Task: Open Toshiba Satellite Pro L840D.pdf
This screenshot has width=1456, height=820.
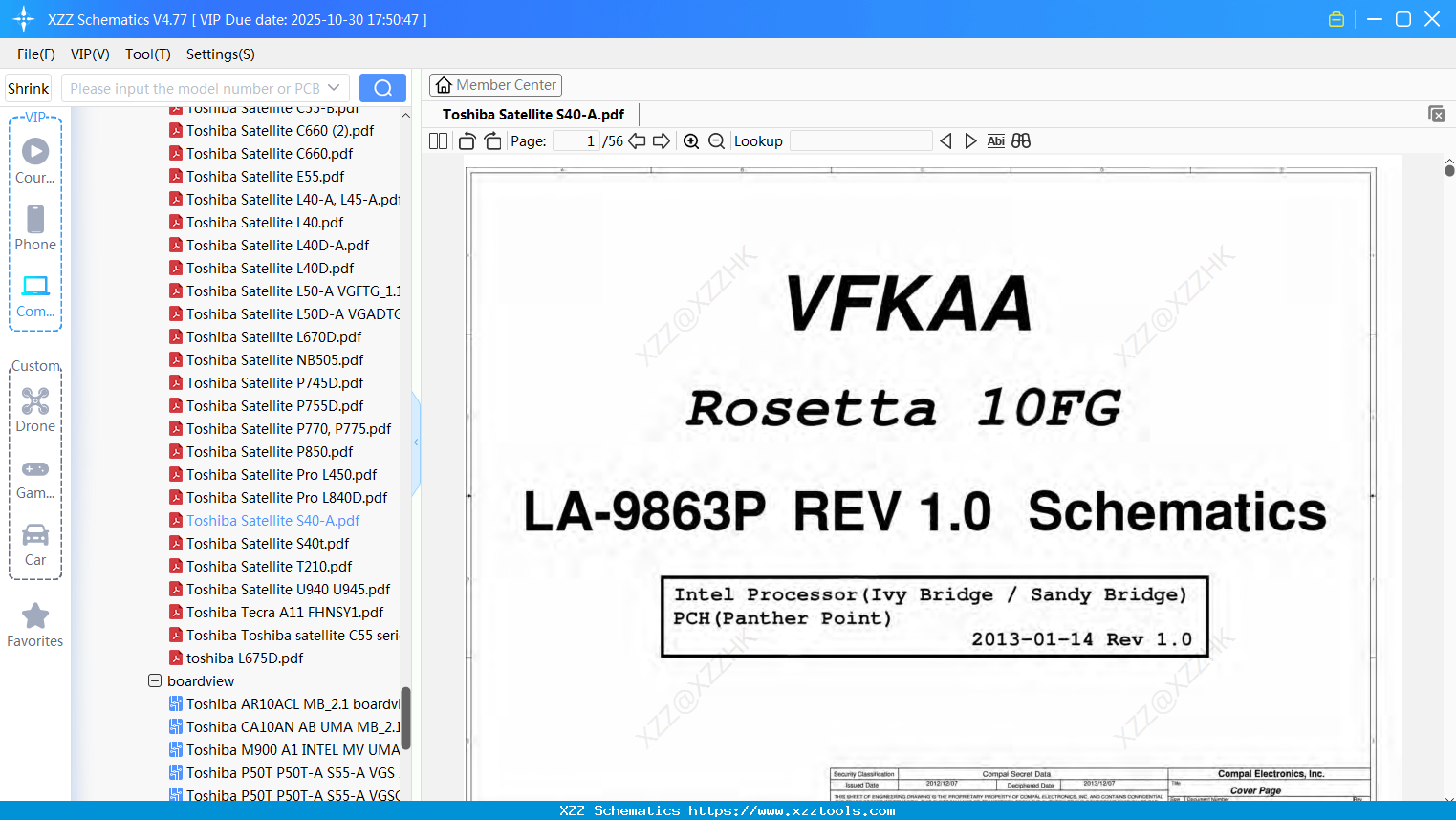Action: (x=287, y=498)
